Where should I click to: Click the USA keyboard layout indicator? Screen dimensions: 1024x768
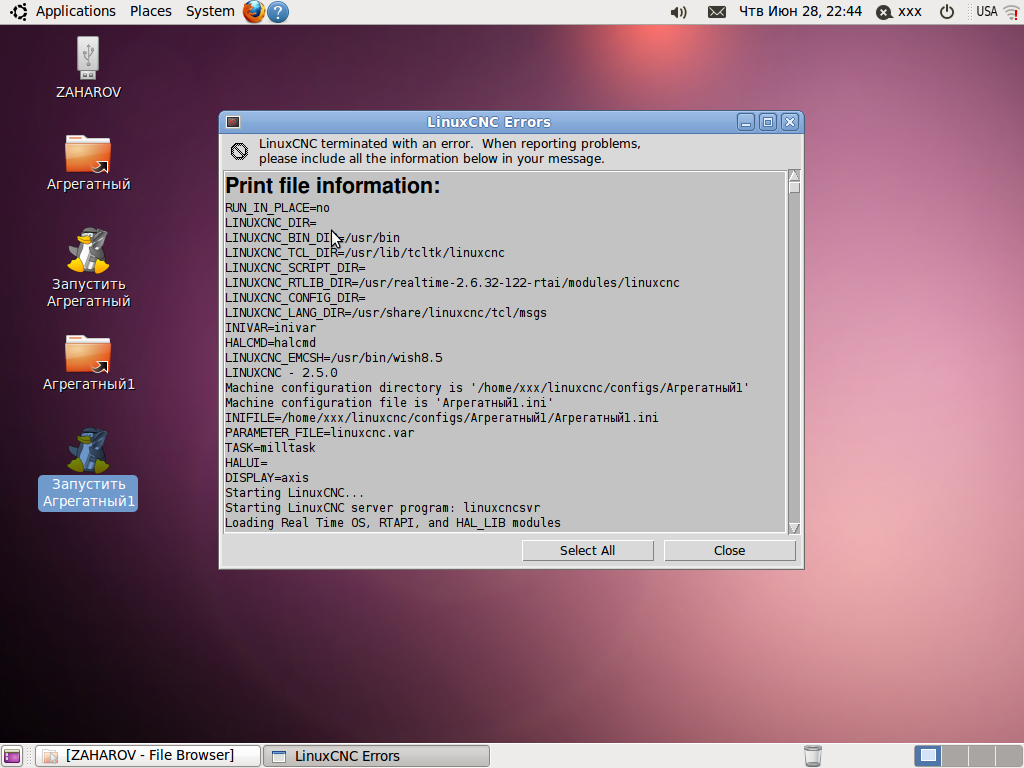(x=987, y=12)
